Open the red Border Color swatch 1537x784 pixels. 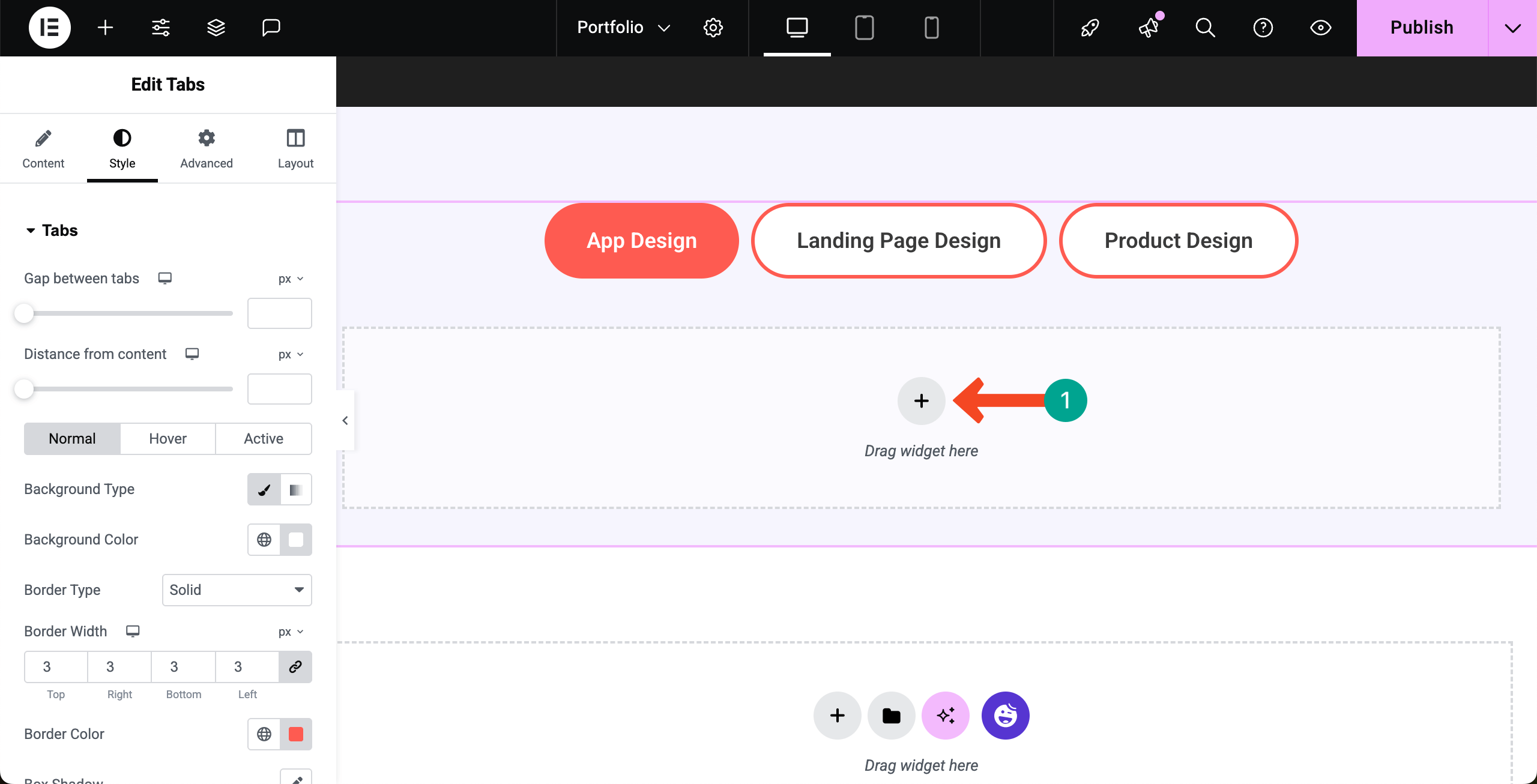coord(295,734)
